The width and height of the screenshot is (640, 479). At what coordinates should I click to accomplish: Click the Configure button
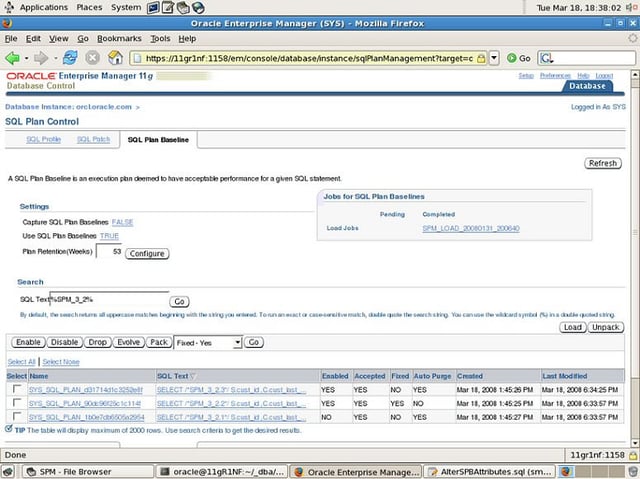(147, 253)
